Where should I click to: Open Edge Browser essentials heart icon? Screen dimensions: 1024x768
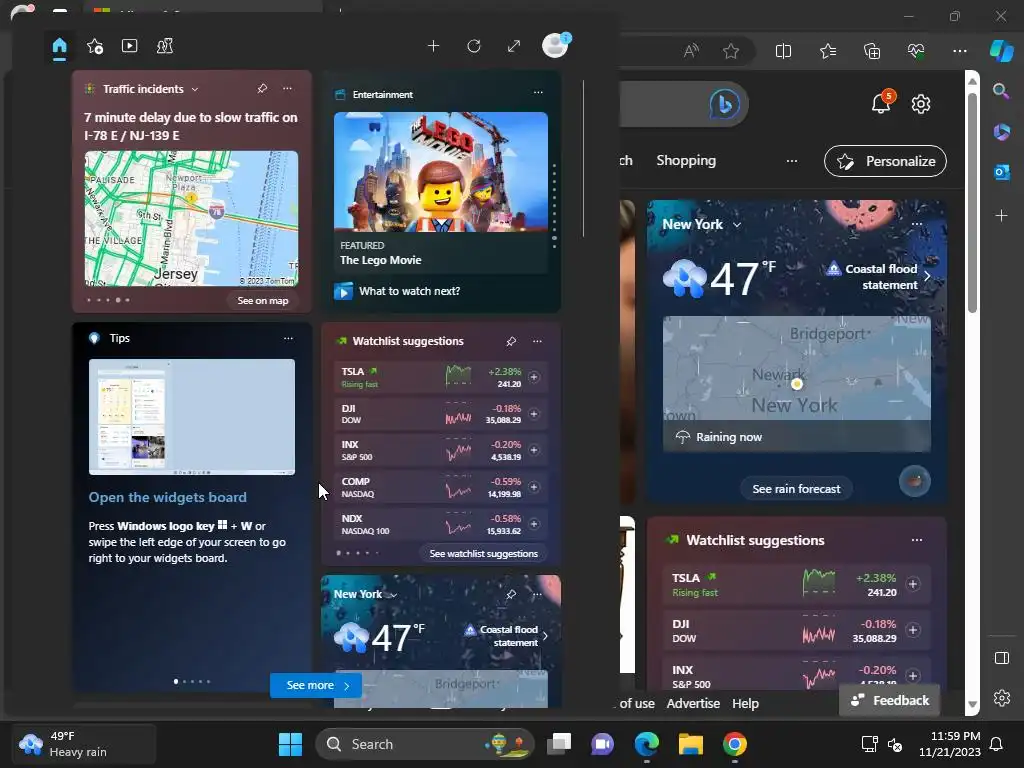point(916,51)
